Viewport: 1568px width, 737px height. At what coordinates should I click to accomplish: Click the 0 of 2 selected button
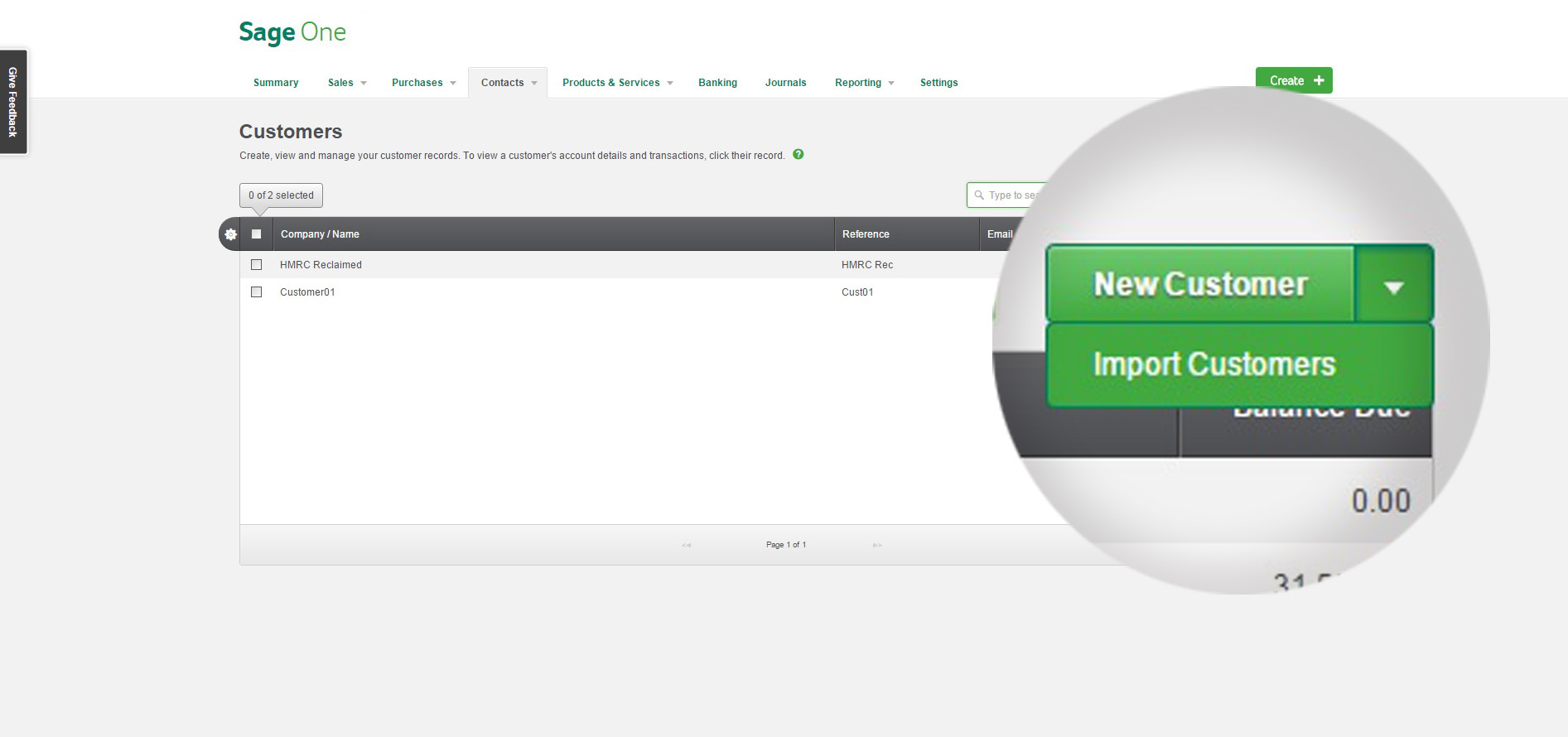(x=281, y=195)
